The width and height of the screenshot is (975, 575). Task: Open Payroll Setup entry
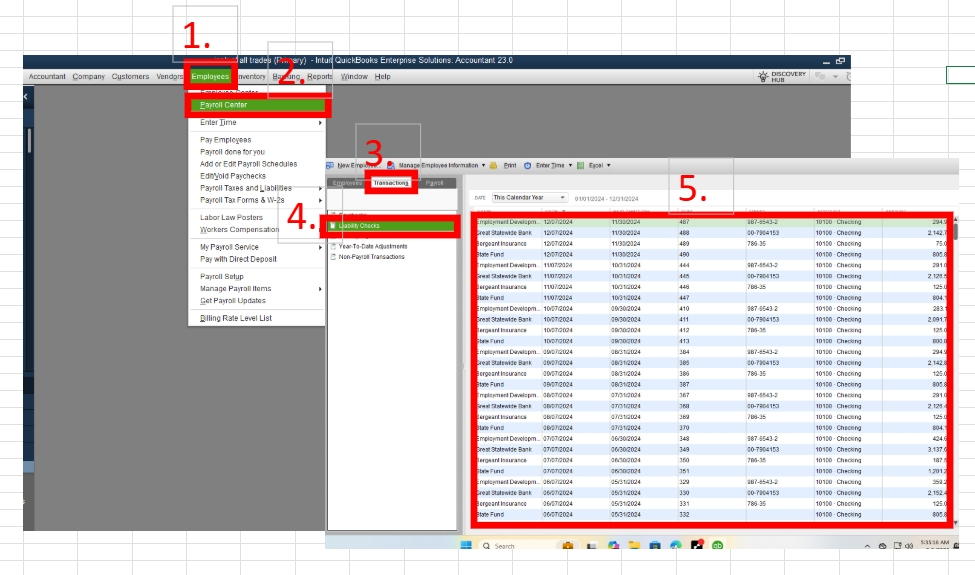tap(221, 277)
